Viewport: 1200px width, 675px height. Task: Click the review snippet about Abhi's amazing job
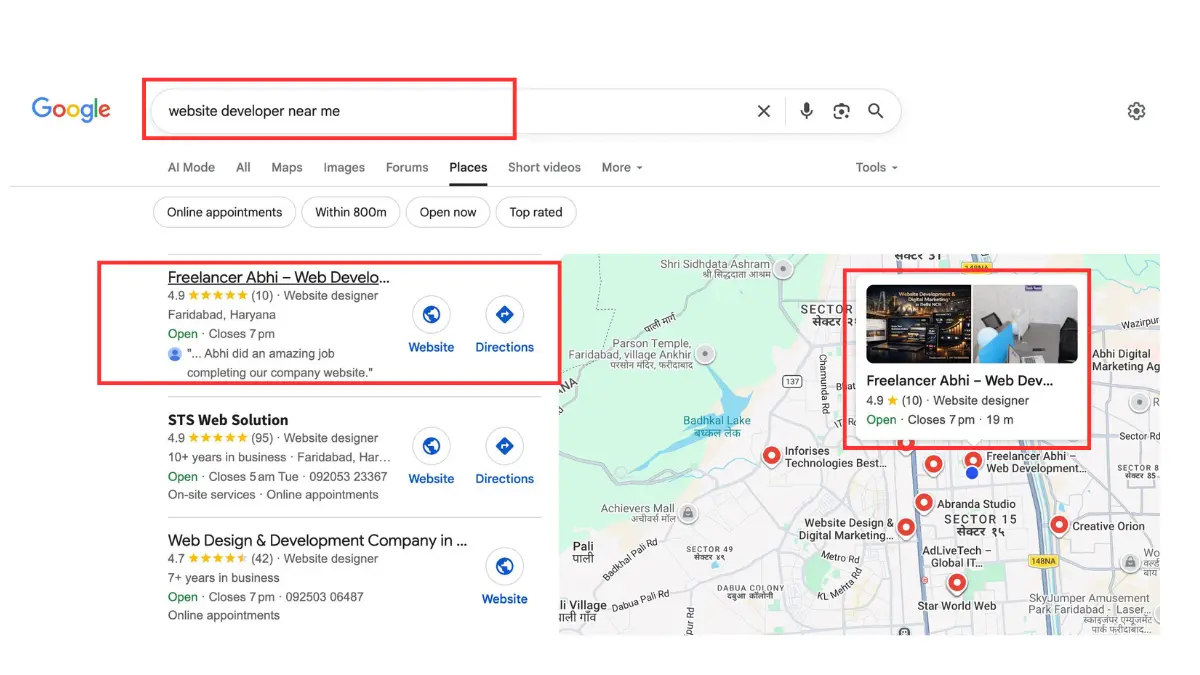click(x=279, y=363)
